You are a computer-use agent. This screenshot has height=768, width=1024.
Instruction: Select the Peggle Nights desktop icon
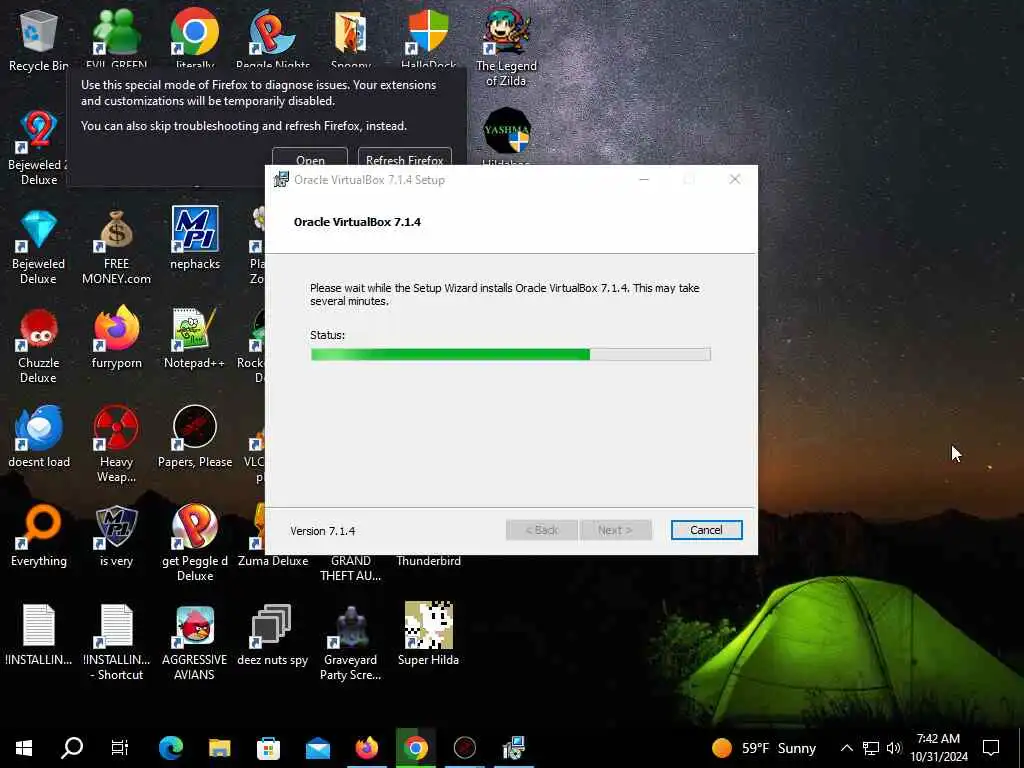[273, 39]
